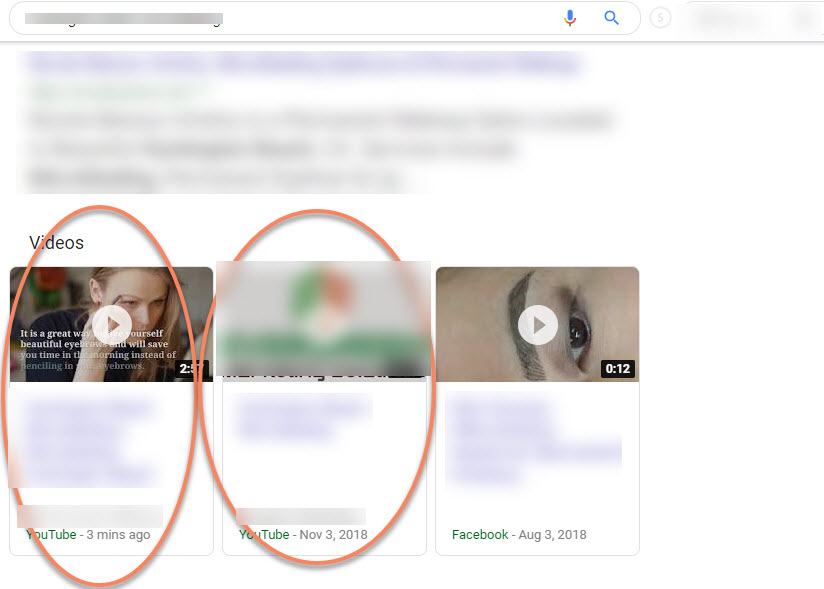Click YouTube source dated Nov 3, 2018

point(303,534)
